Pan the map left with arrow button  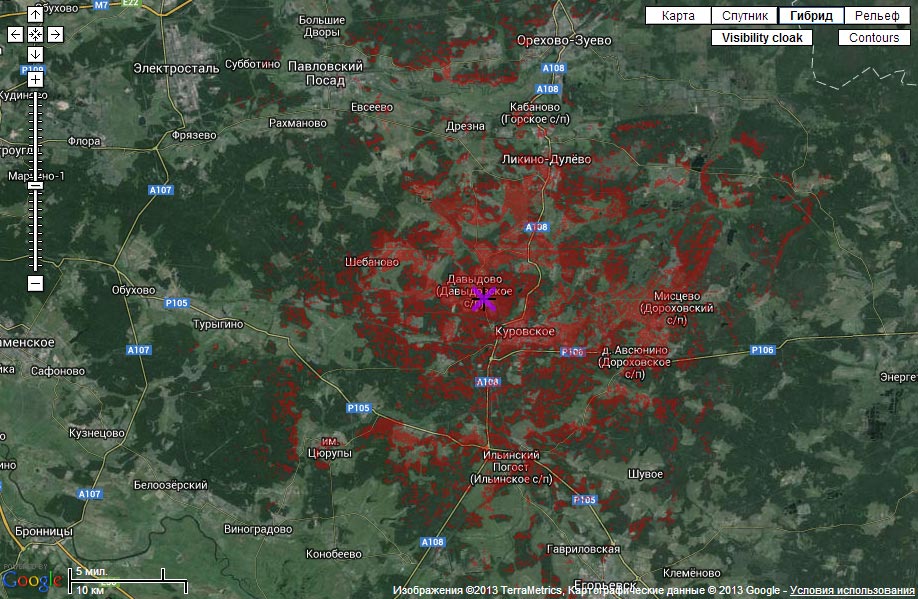click(15, 35)
